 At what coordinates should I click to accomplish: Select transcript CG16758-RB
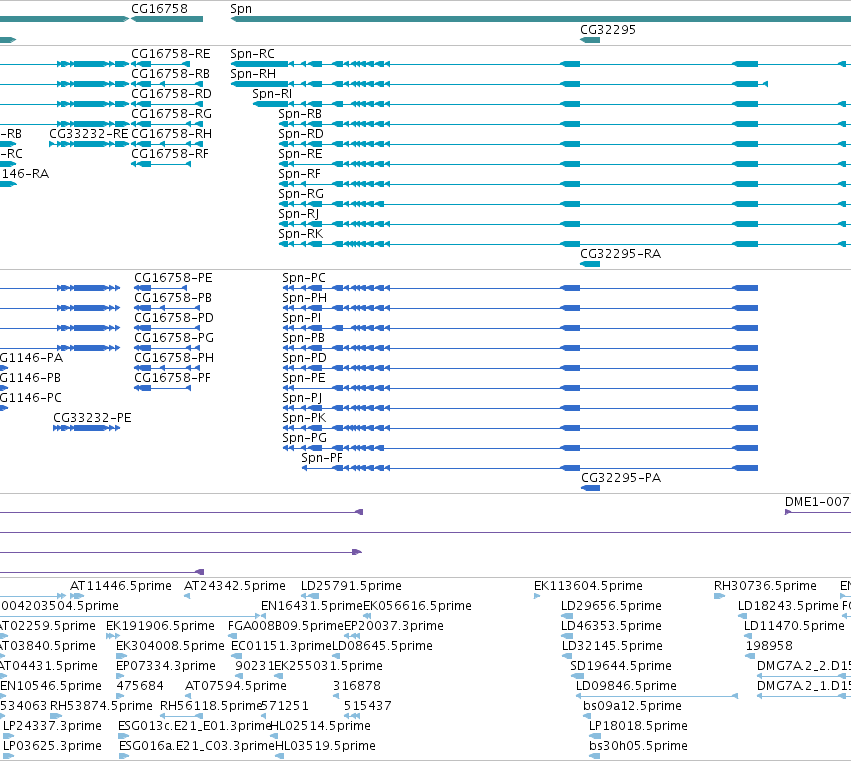[171, 74]
